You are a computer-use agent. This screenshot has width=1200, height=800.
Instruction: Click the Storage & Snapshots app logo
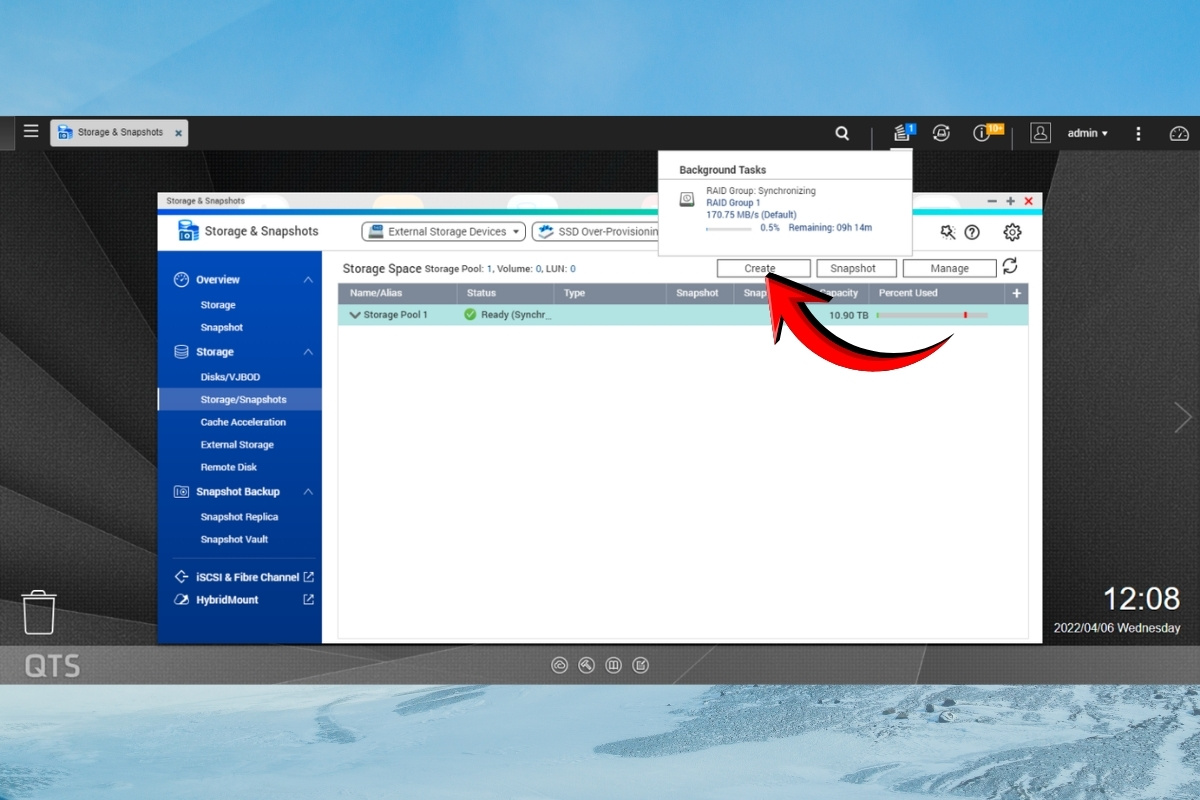point(188,231)
